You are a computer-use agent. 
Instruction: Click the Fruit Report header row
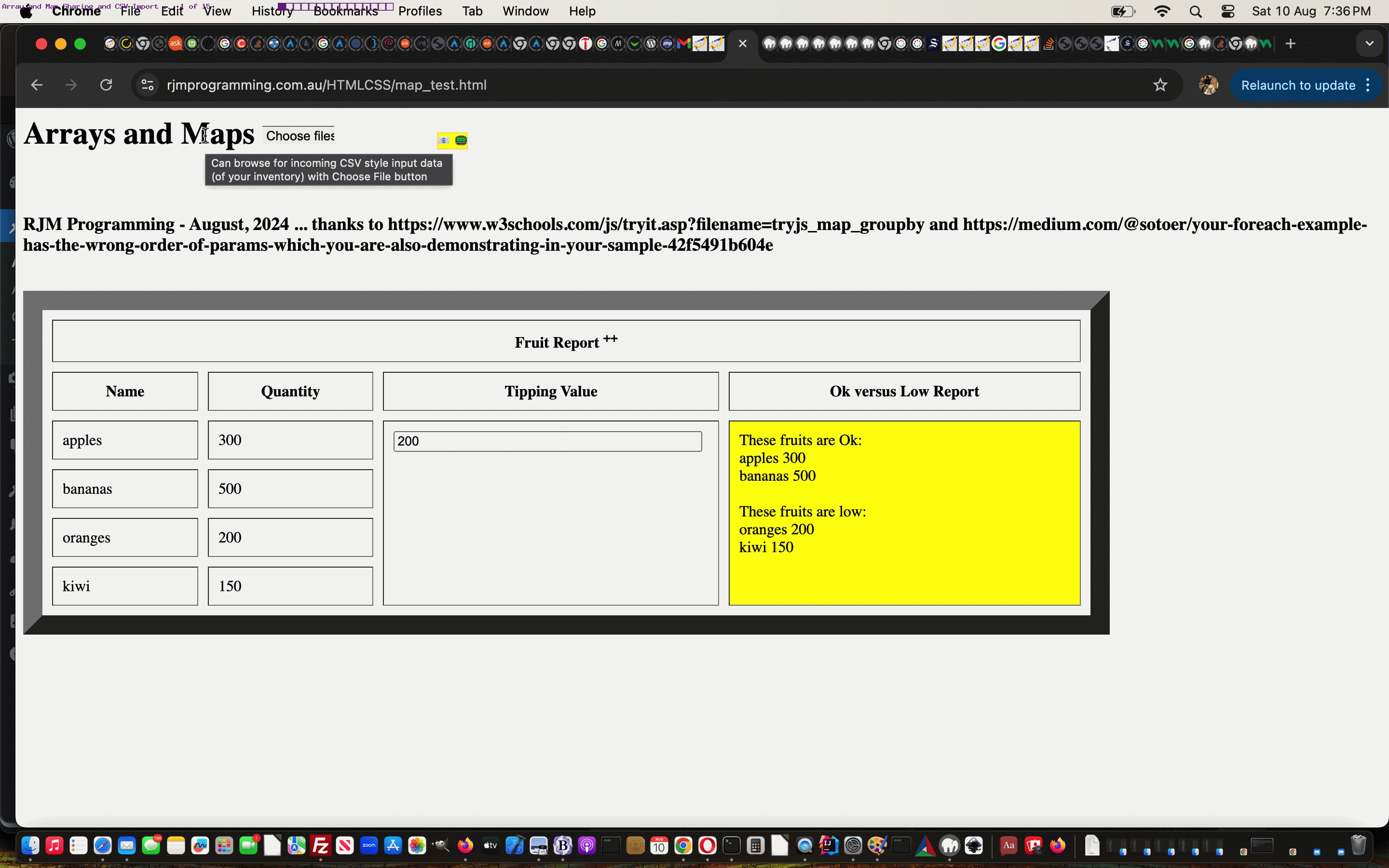pyautogui.click(x=565, y=341)
